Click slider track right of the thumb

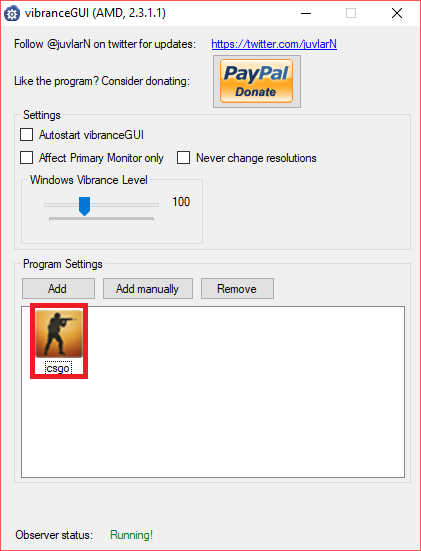click(125, 205)
